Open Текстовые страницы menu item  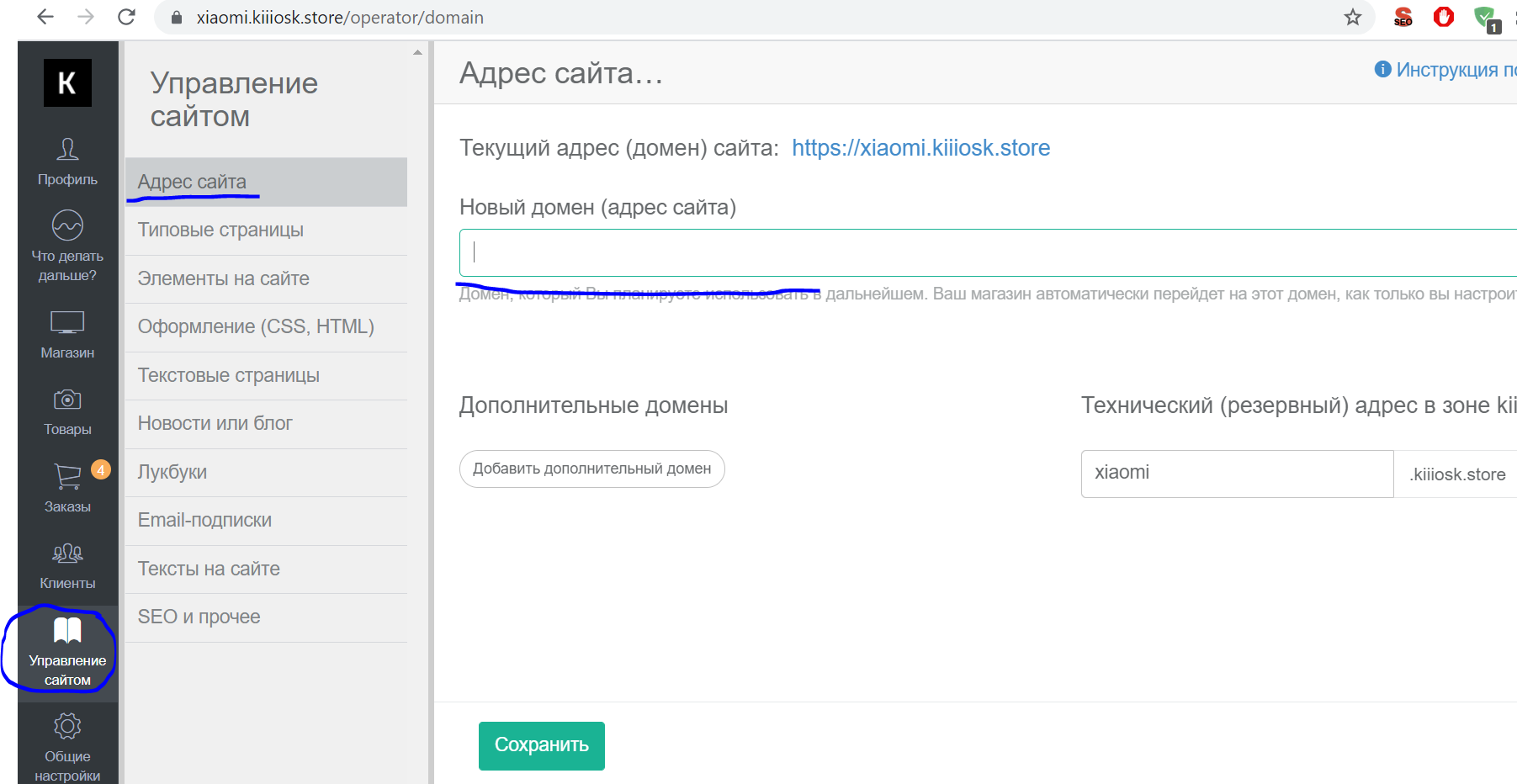click(266, 375)
